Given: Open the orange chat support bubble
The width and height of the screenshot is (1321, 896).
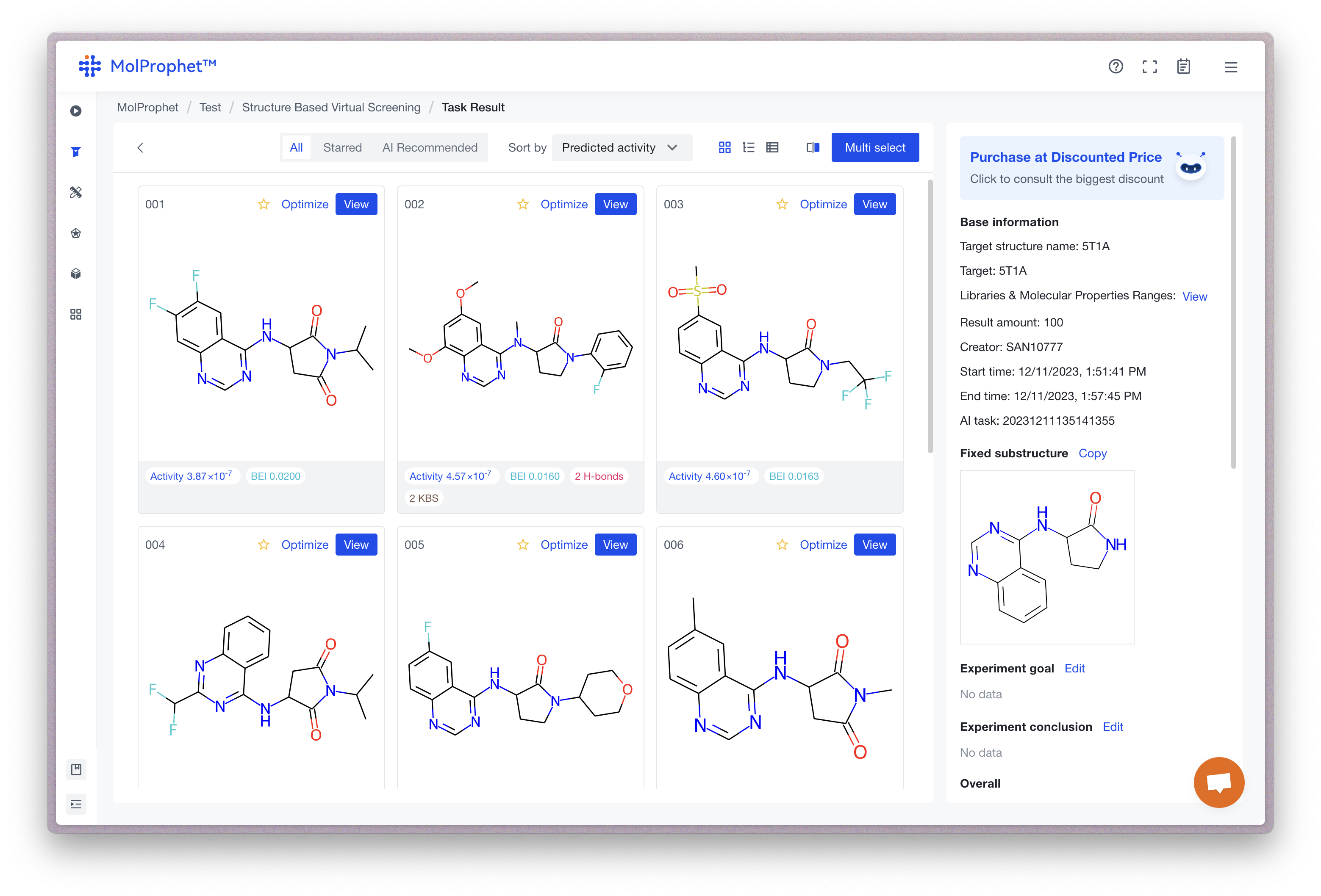Looking at the screenshot, I should 1219,782.
